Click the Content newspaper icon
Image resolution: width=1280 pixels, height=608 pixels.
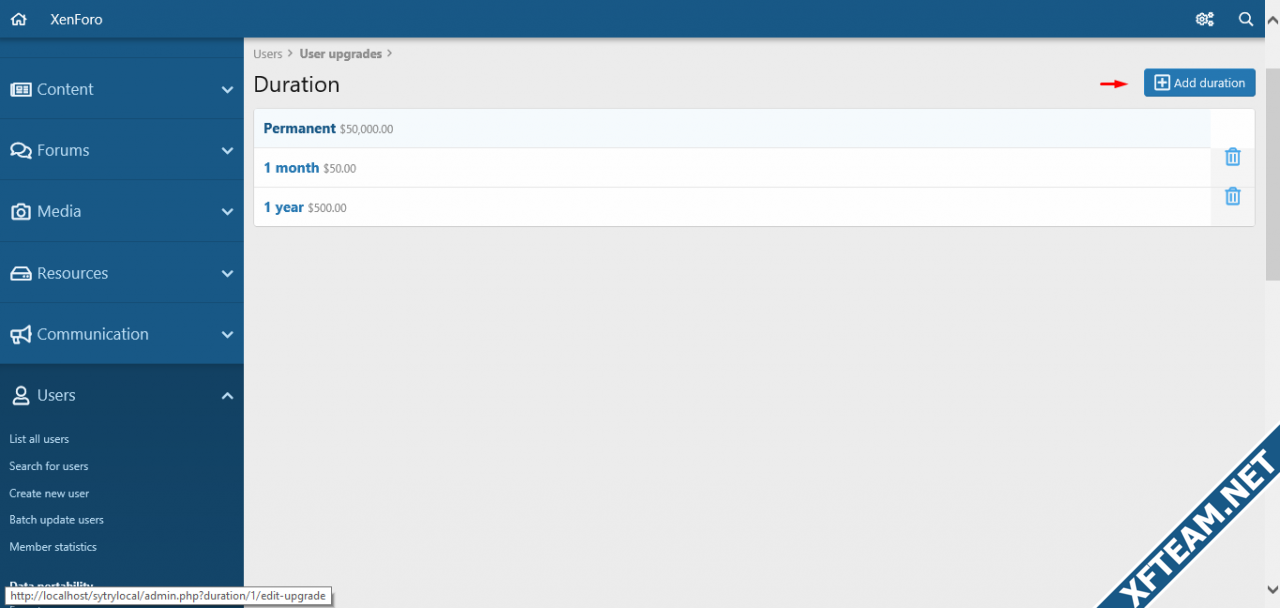[21, 89]
